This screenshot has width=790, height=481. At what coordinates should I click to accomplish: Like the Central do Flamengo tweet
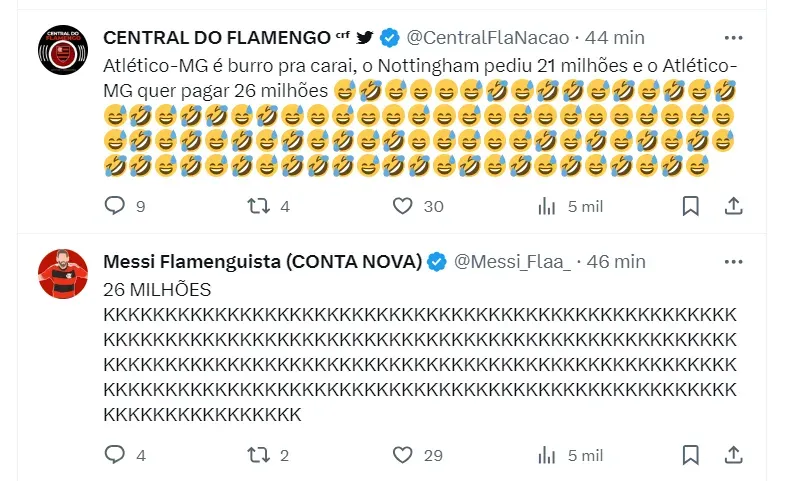point(402,206)
